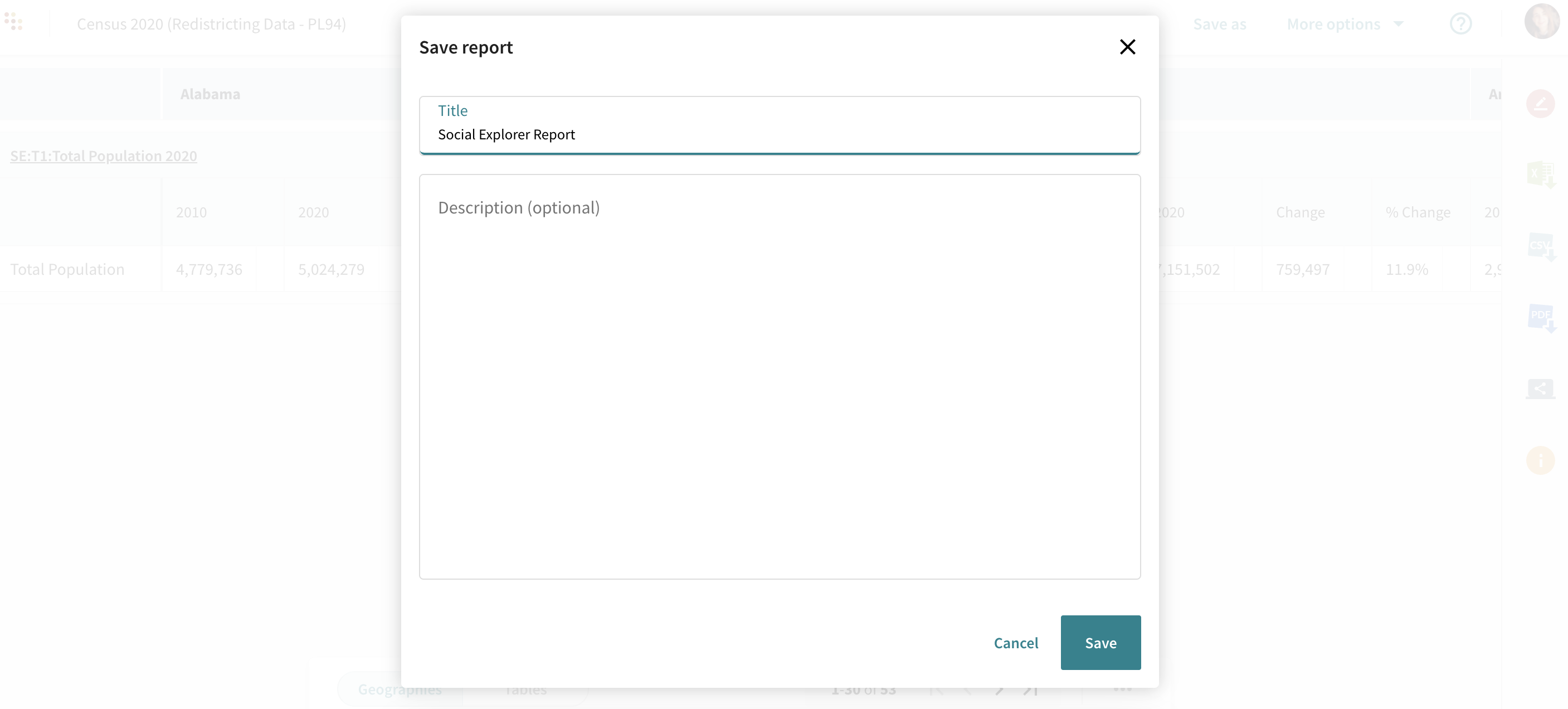
Task: Click the Social Explorer logo icon
Action: (x=13, y=22)
